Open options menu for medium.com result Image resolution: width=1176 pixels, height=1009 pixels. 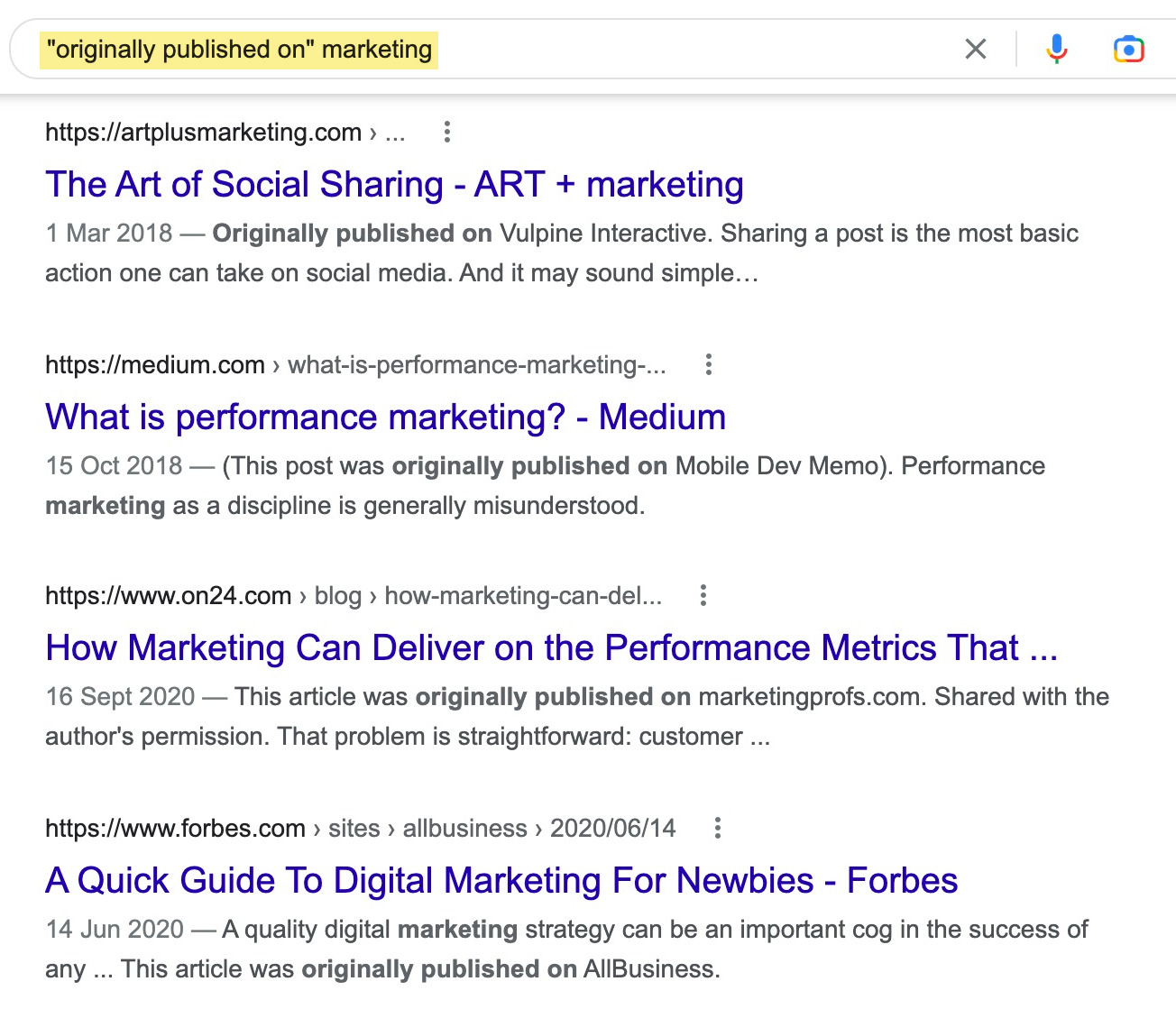tap(709, 365)
